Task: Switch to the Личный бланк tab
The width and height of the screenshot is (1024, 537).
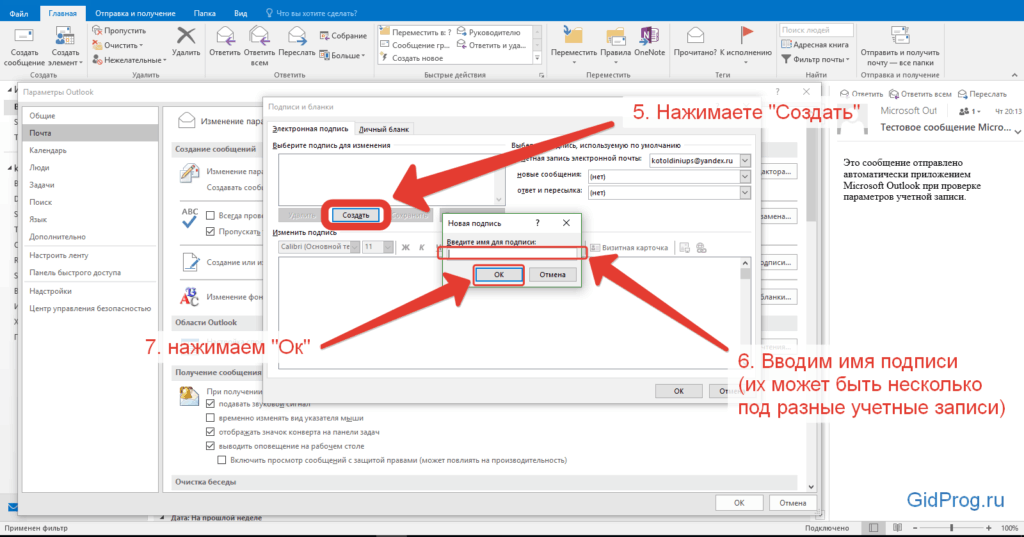Action: click(x=384, y=129)
